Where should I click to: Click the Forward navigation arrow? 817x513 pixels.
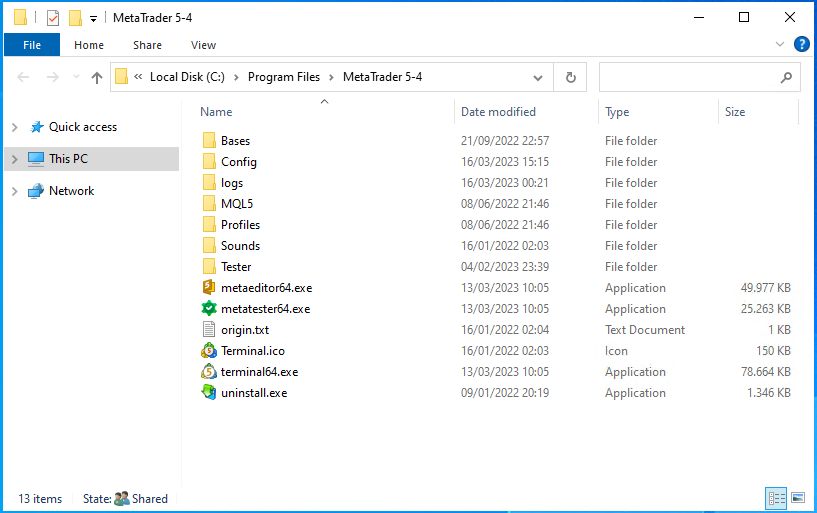(53, 78)
